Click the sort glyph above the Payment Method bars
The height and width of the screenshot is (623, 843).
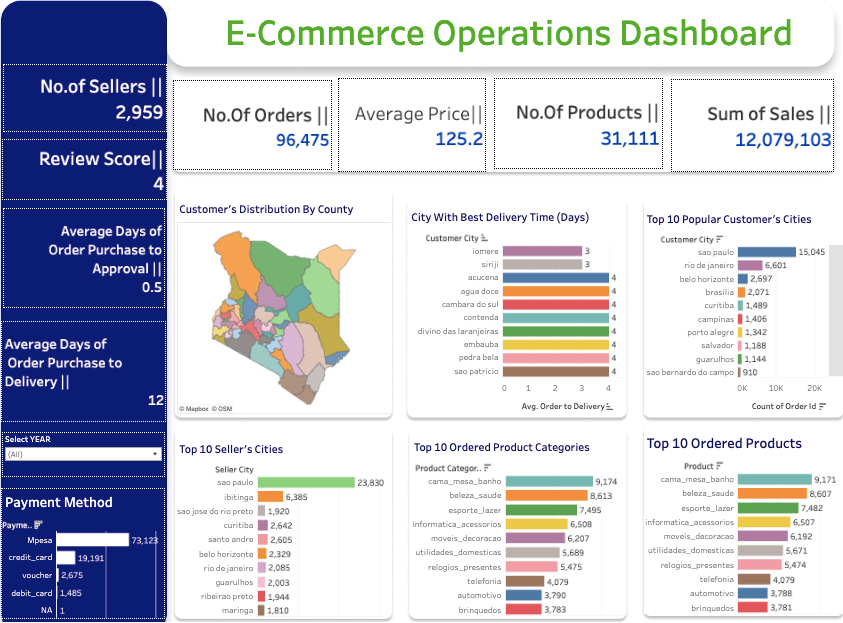(x=38, y=525)
